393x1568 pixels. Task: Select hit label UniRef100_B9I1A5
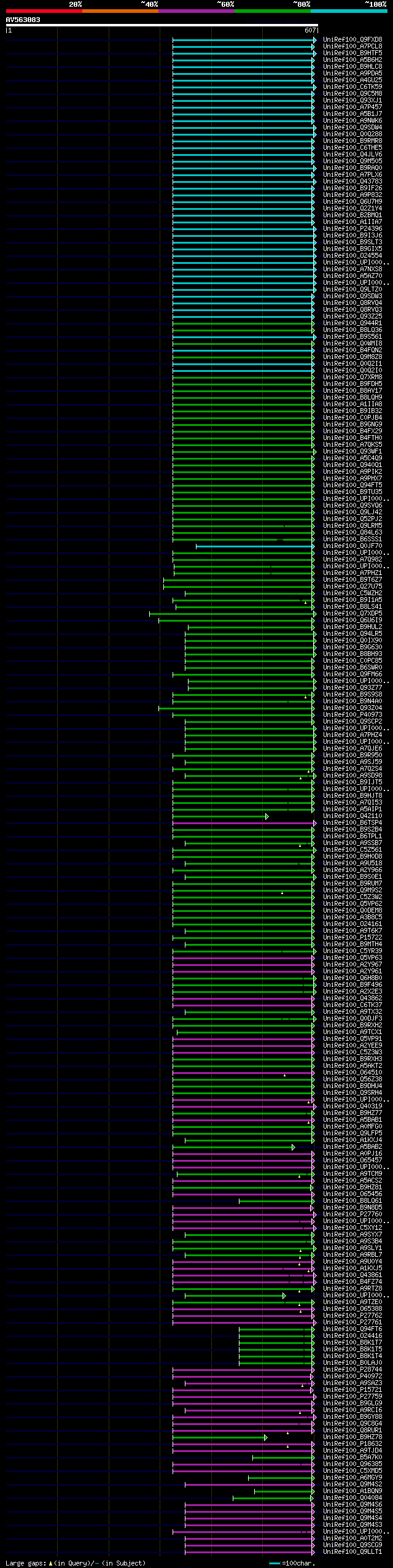tap(352, 600)
